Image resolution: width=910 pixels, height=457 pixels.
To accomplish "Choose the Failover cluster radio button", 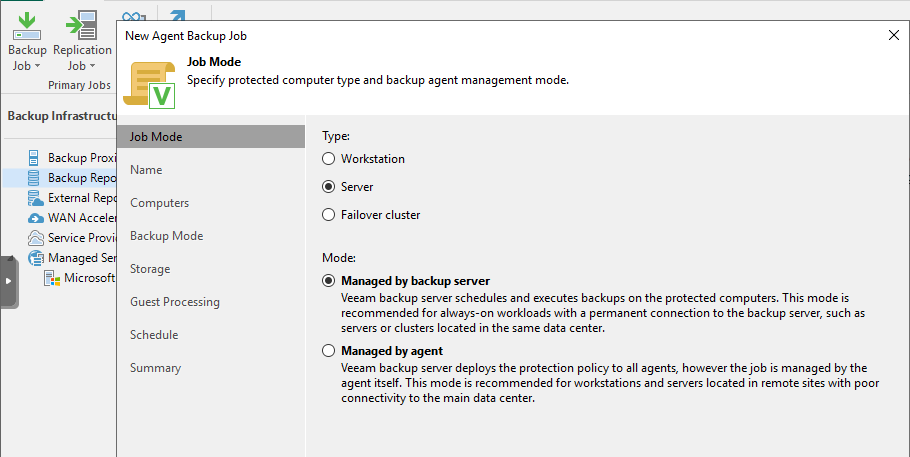I will [x=328, y=214].
